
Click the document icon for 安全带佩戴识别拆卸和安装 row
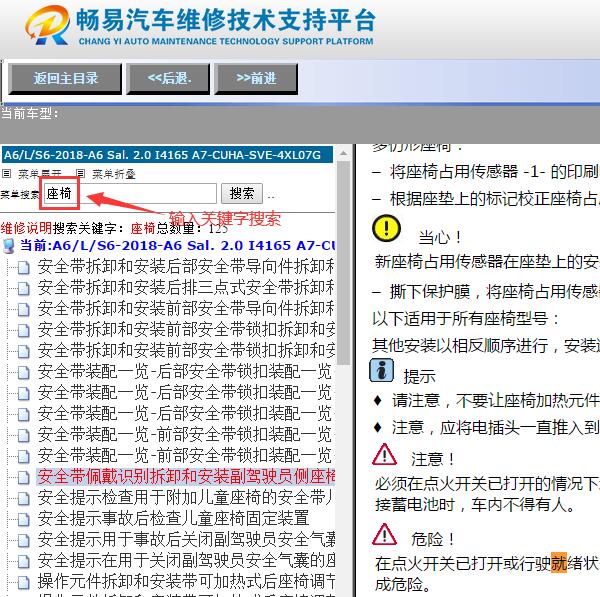coord(24,477)
